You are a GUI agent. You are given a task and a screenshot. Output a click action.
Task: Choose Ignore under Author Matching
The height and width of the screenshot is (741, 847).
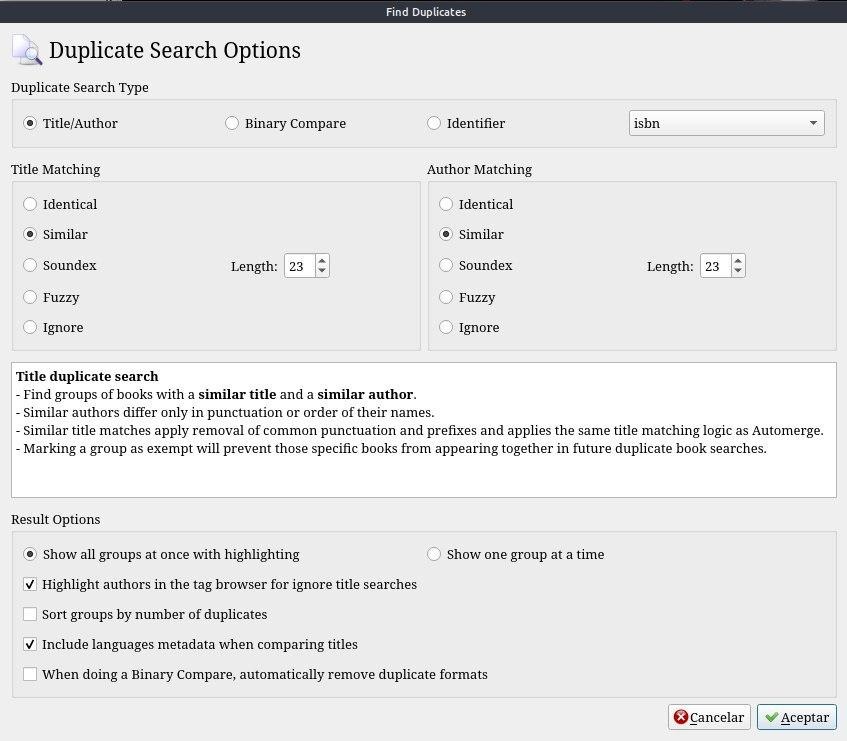point(469,327)
